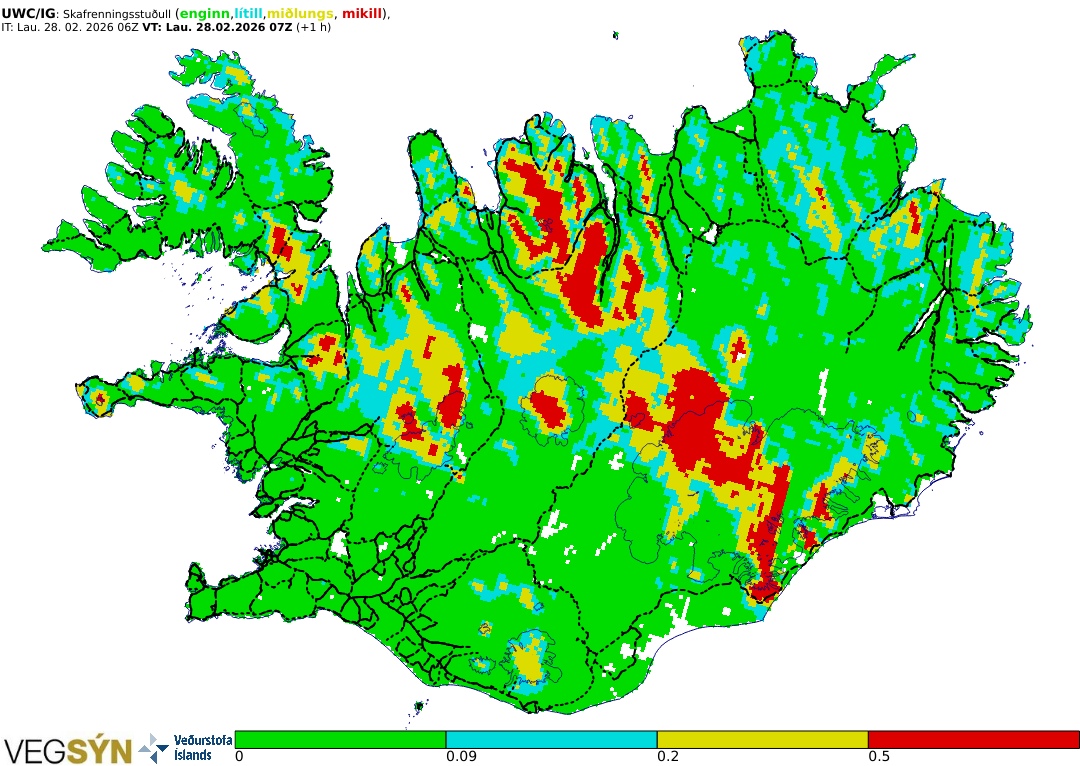1080x766 pixels.
Task: Click the 'Skafrenningsstuðull' title word
Action: point(117,14)
